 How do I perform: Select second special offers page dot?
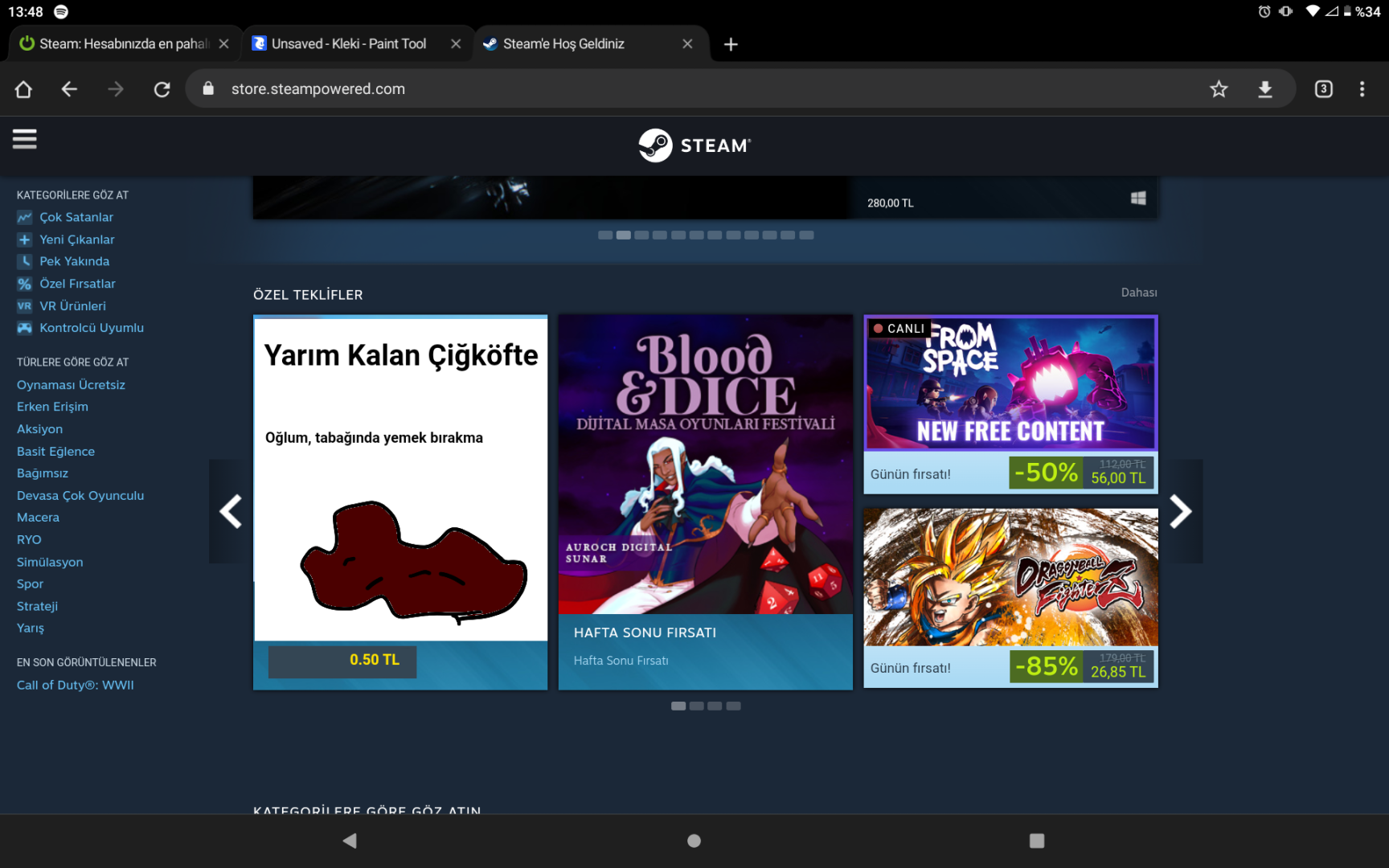tap(697, 706)
